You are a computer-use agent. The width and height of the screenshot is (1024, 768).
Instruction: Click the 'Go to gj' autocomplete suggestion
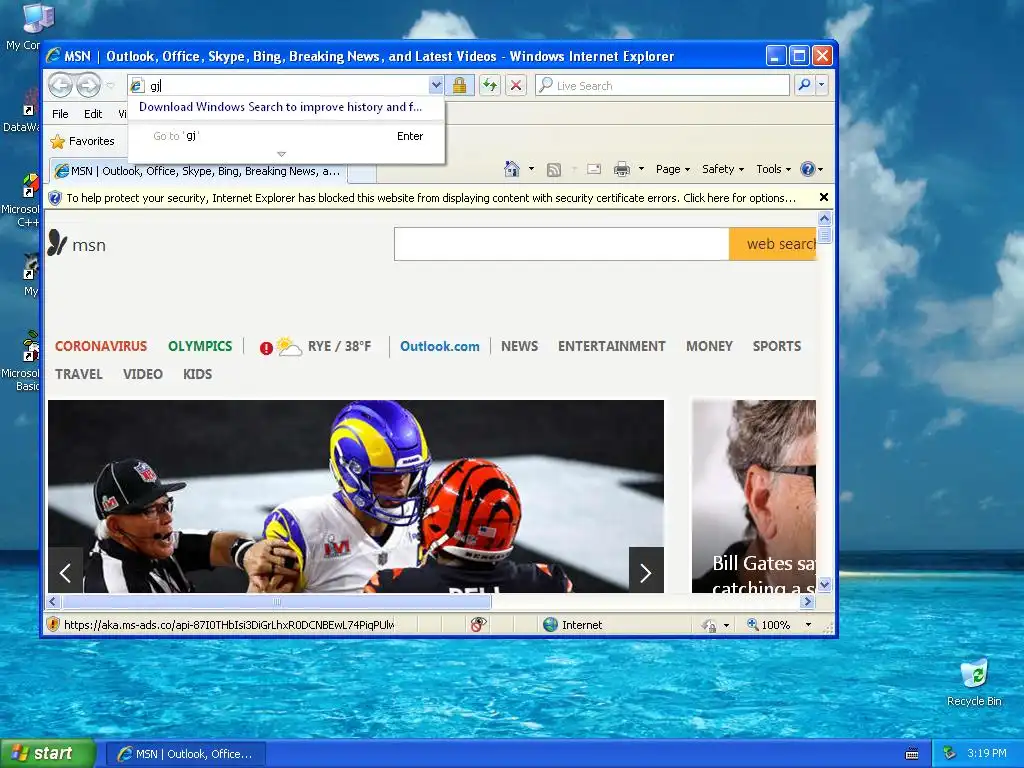tap(287, 136)
